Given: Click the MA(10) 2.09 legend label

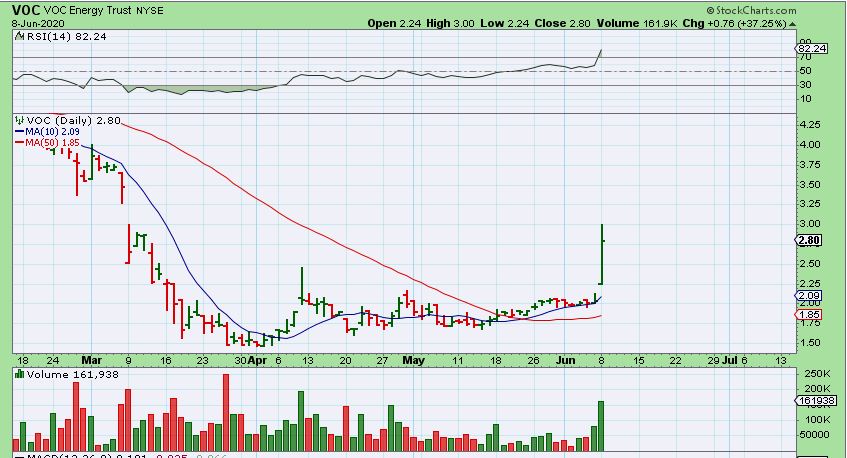Looking at the screenshot, I should (x=52, y=132).
